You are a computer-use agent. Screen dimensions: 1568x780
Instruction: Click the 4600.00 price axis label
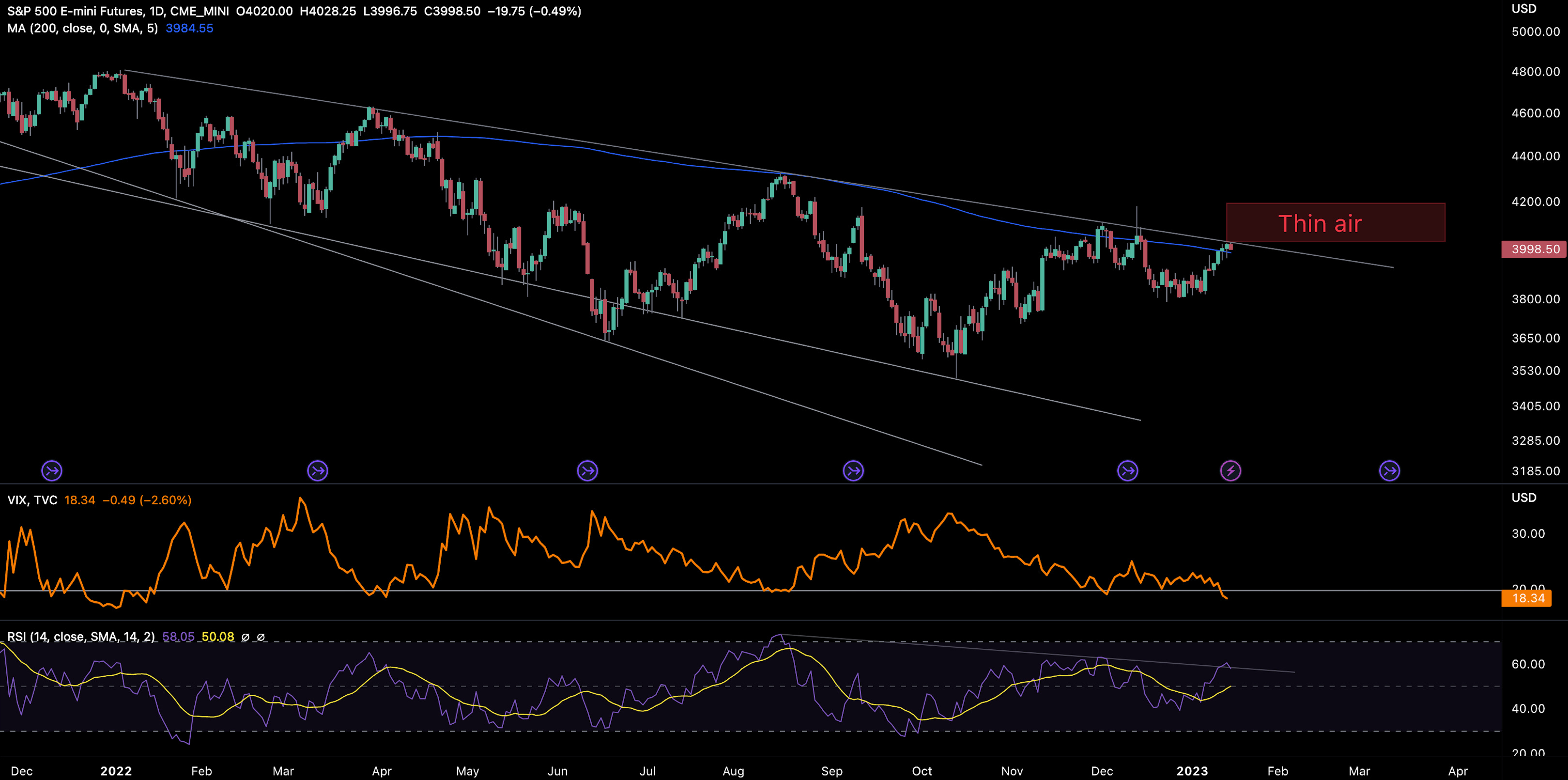1536,113
